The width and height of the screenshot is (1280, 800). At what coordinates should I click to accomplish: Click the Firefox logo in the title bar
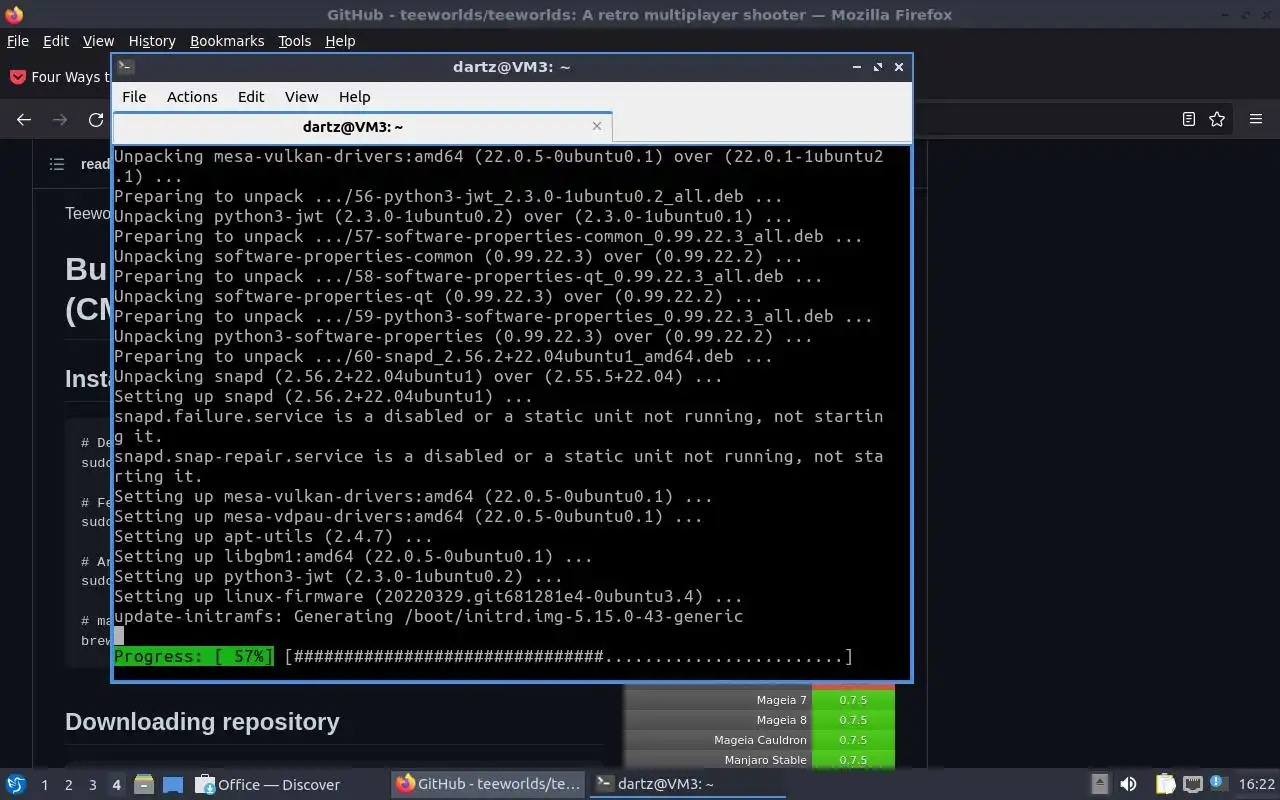coord(14,14)
